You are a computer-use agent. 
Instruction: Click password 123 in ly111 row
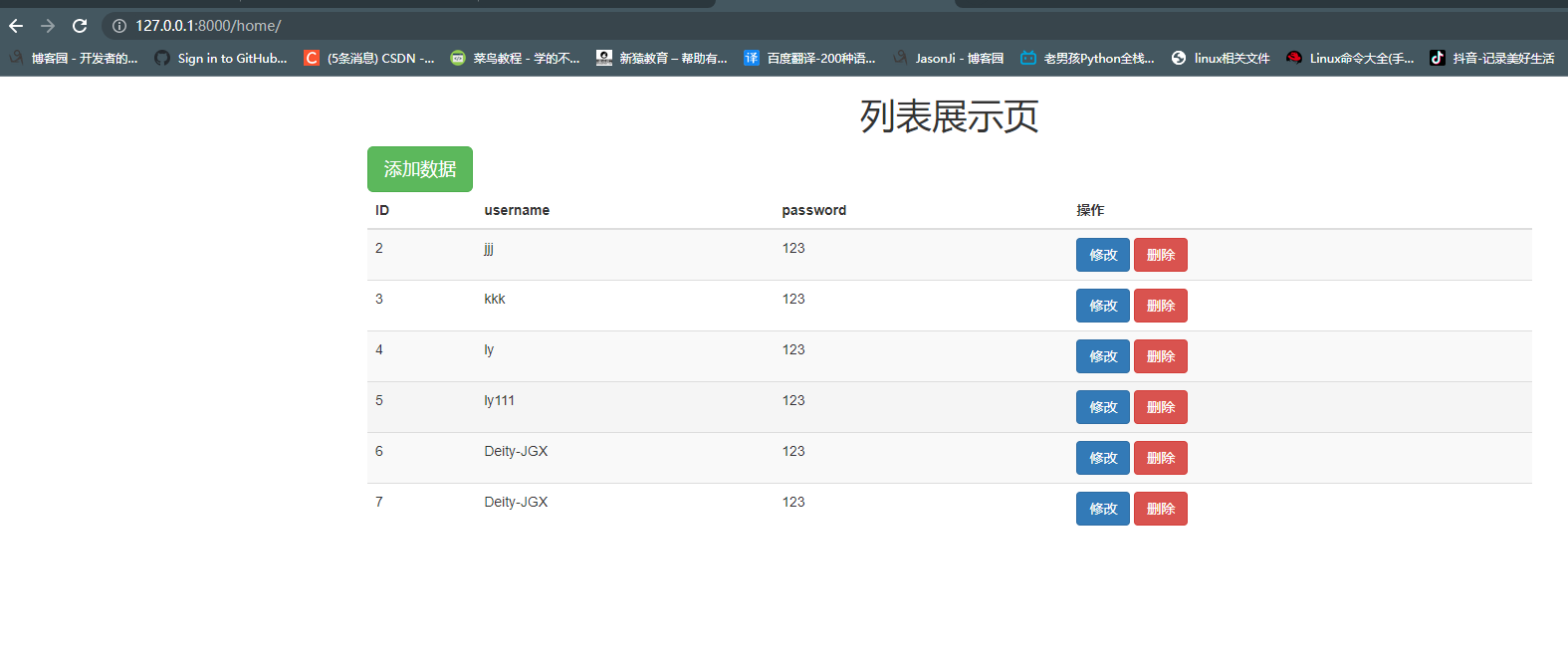pyautogui.click(x=793, y=400)
